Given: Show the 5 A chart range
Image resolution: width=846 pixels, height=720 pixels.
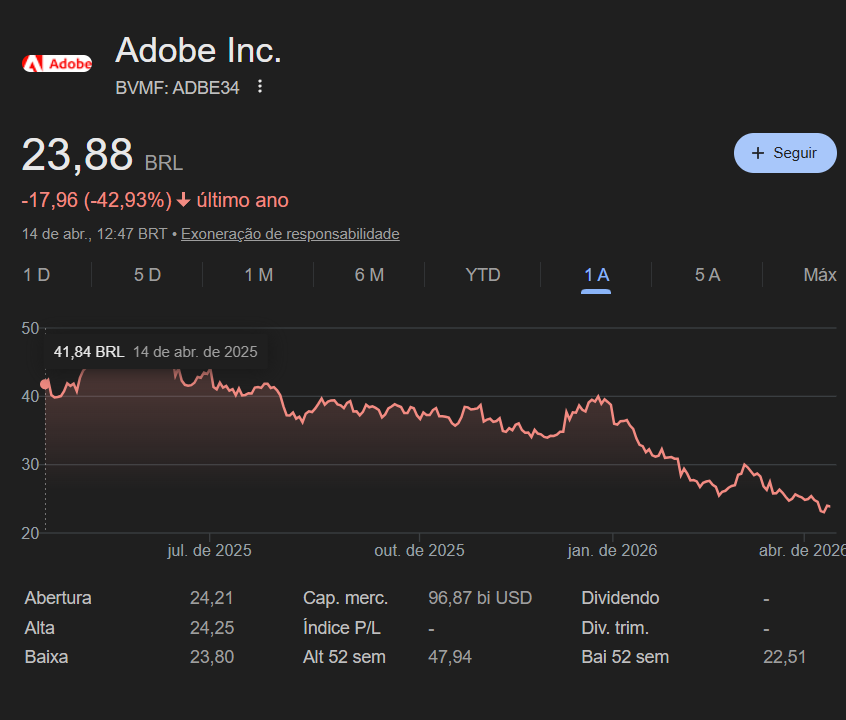Looking at the screenshot, I should (x=707, y=275).
